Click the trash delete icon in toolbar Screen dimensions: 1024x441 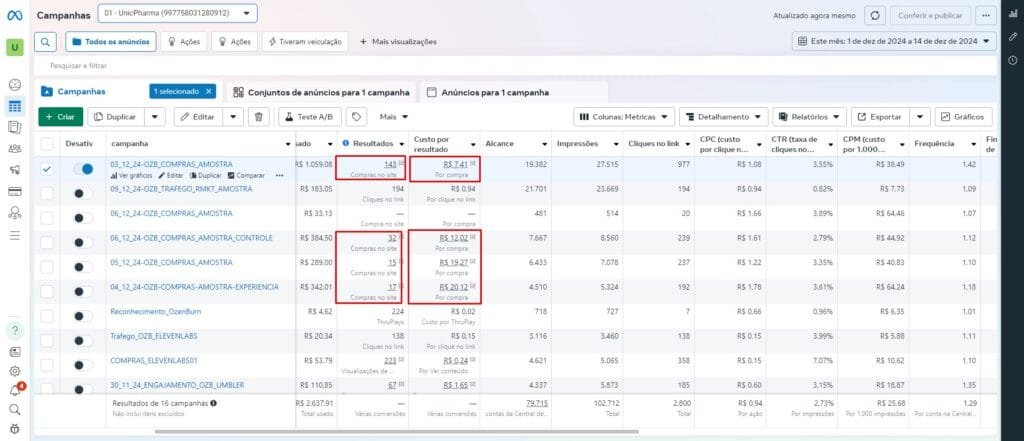[260, 117]
